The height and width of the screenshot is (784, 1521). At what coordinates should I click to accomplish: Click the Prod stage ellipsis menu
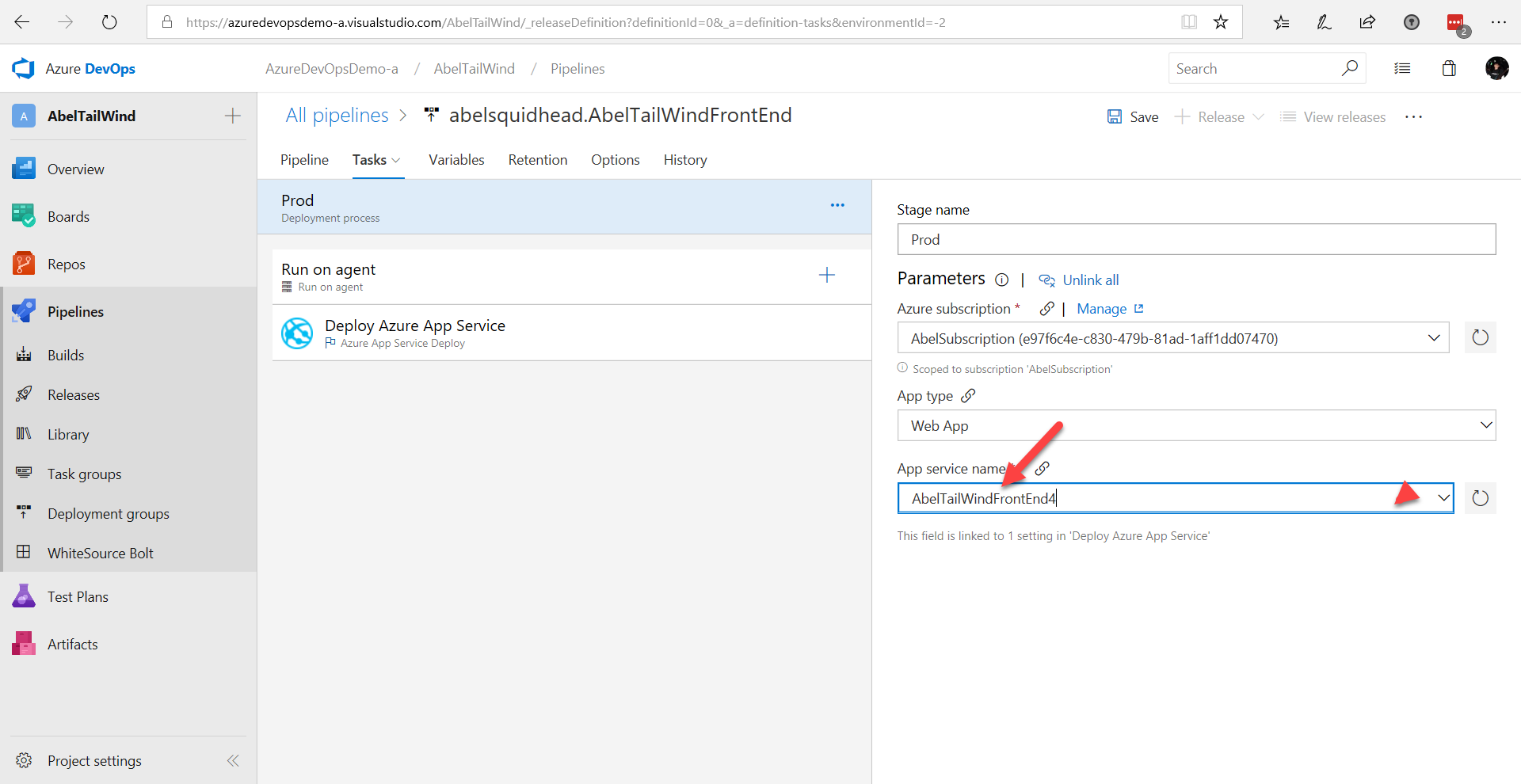(837, 205)
